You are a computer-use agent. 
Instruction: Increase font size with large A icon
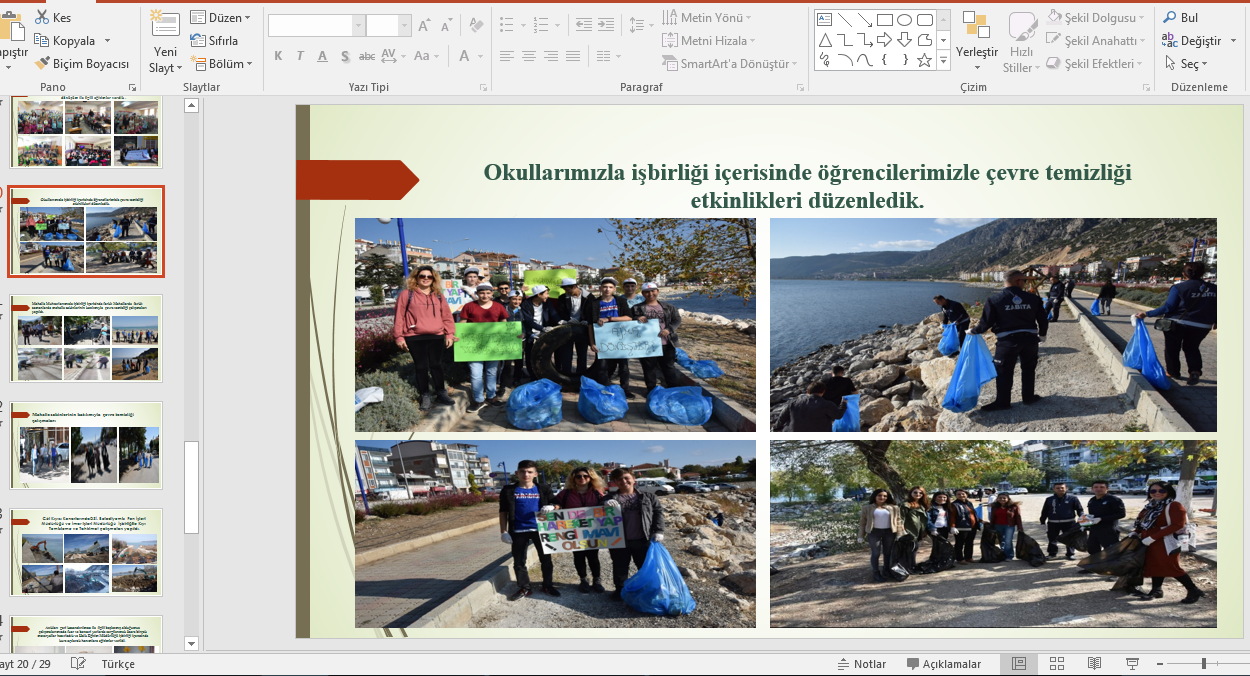(x=424, y=25)
